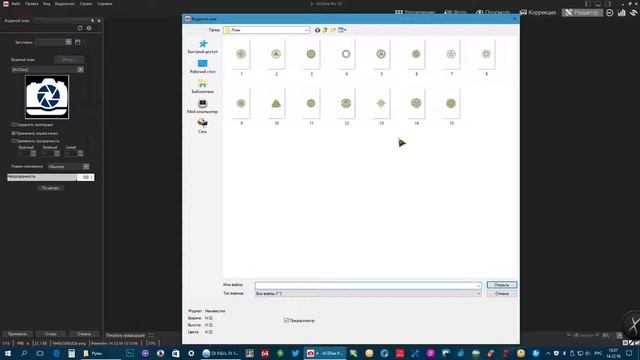Viewport: 640px width, 360px height.
Task: Click the reset icon in watermark panel header
Action: point(80,28)
